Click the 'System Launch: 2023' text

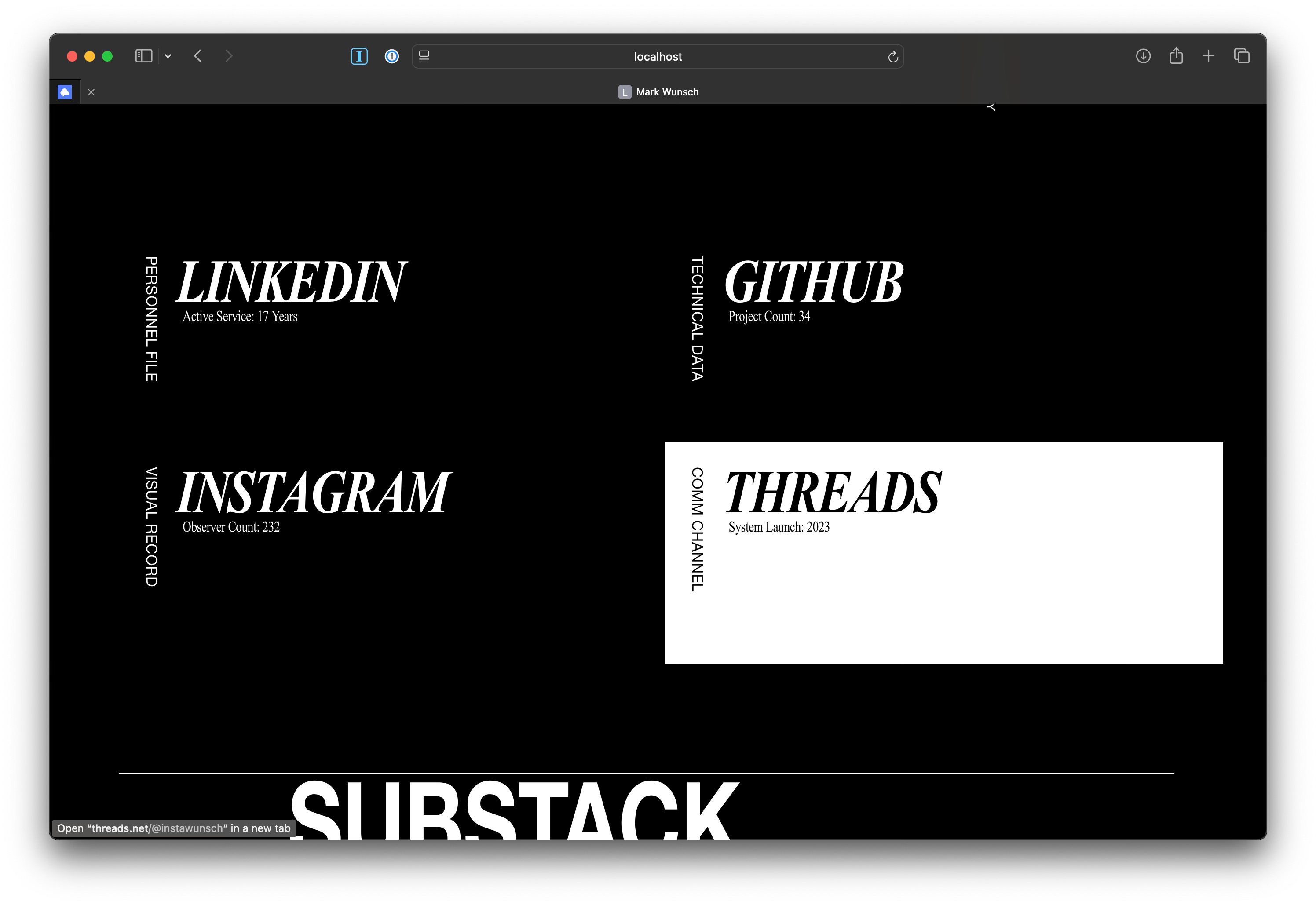click(779, 527)
